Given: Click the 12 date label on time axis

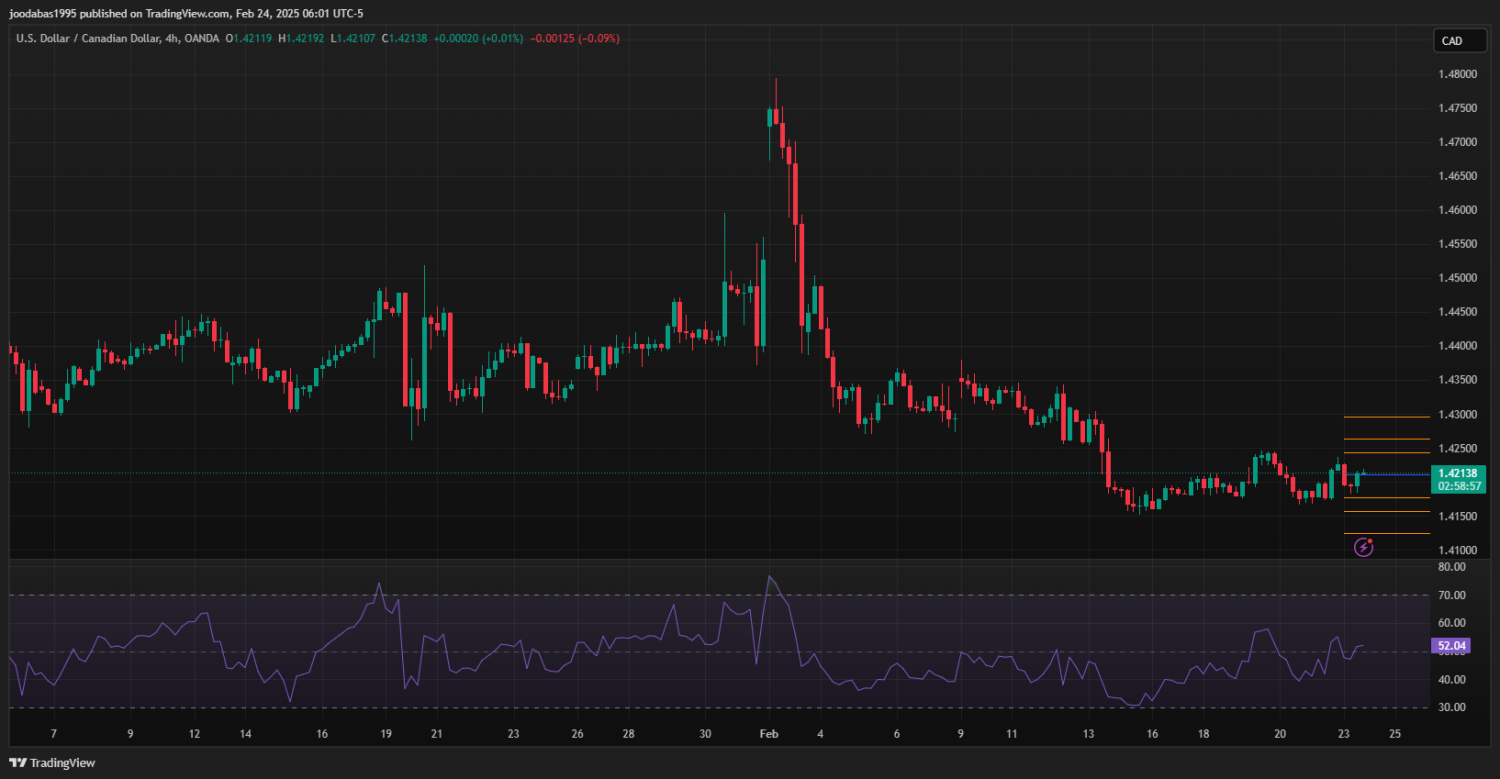Looking at the screenshot, I should coord(194,733).
